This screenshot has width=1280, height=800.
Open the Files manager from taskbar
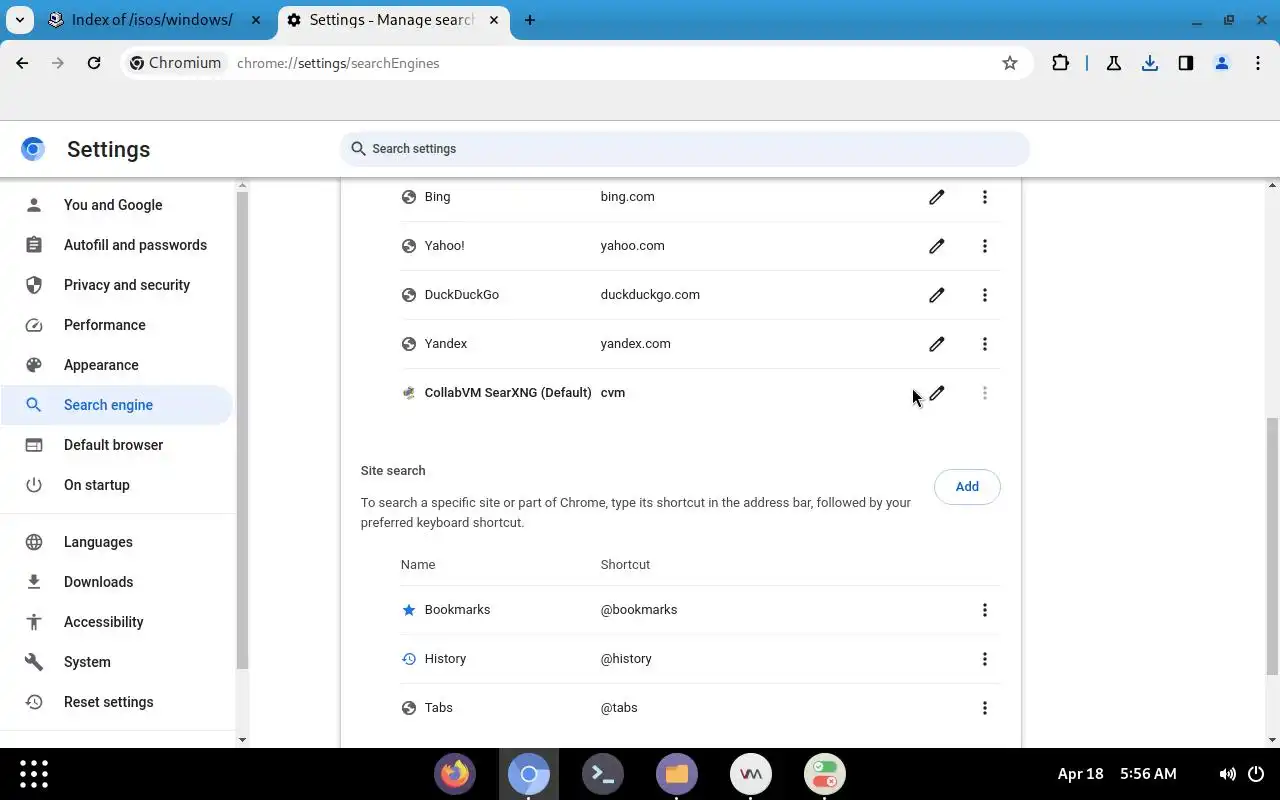pyautogui.click(x=677, y=774)
